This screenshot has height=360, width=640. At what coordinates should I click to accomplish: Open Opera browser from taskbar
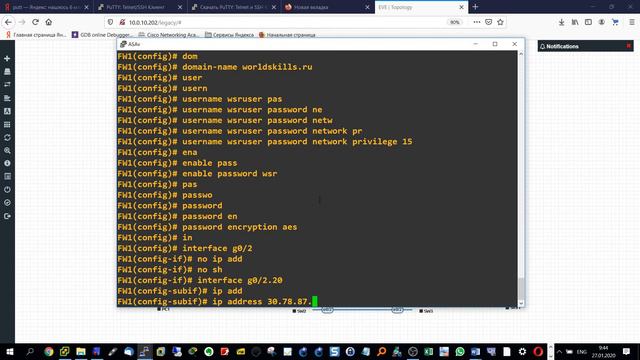point(538,351)
